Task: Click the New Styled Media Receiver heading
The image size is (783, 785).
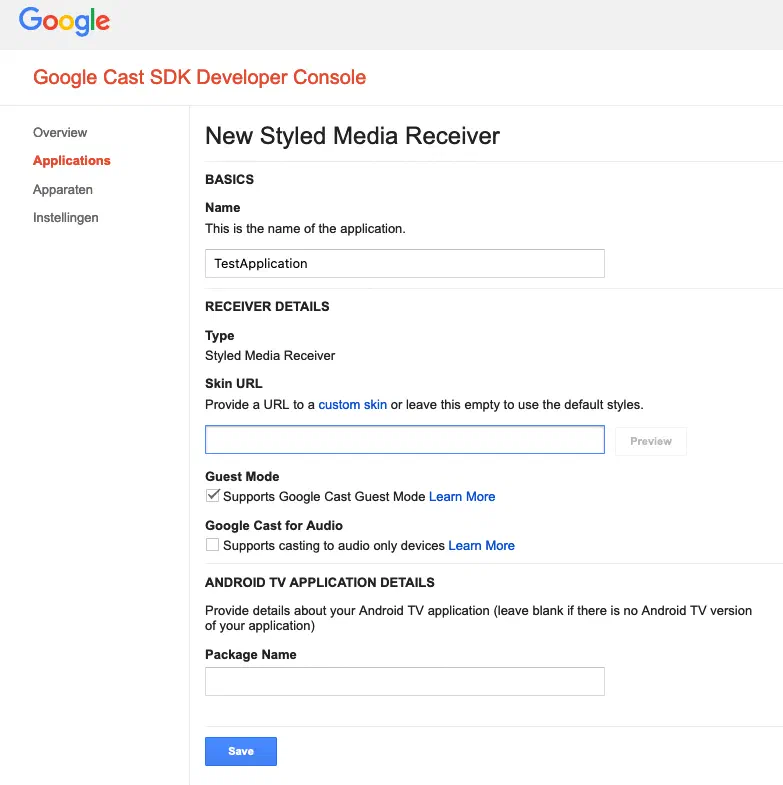Action: pos(352,136)
